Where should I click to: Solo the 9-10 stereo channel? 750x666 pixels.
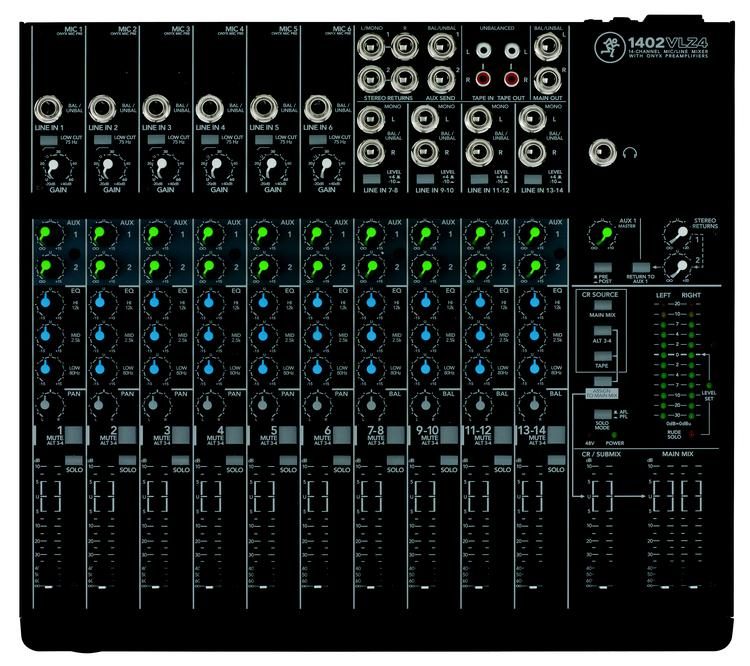449,460
